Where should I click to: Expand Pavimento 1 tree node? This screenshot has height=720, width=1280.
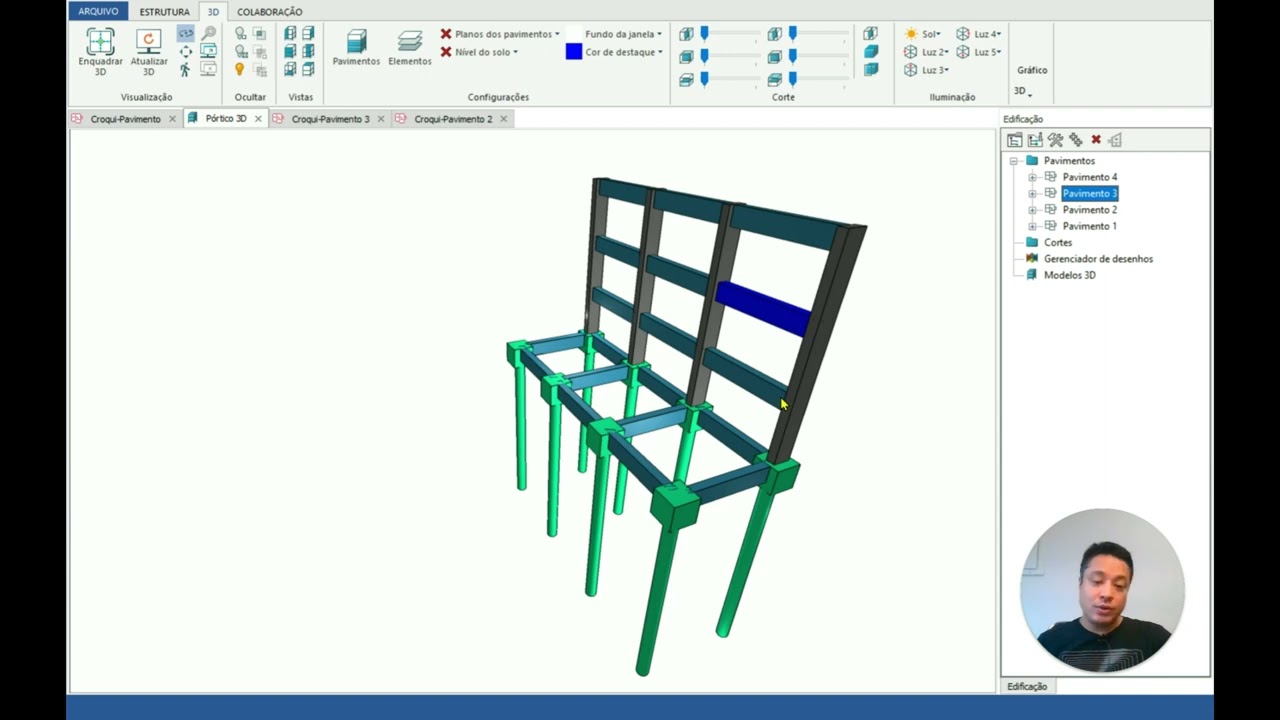[1032, 226]
